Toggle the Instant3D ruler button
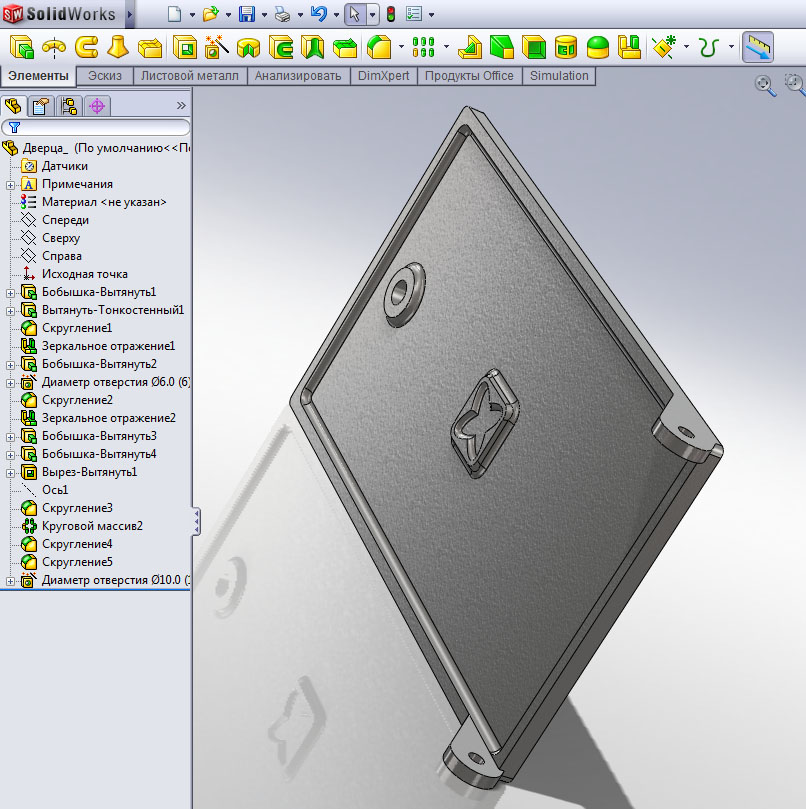 [x=757, y=47]
